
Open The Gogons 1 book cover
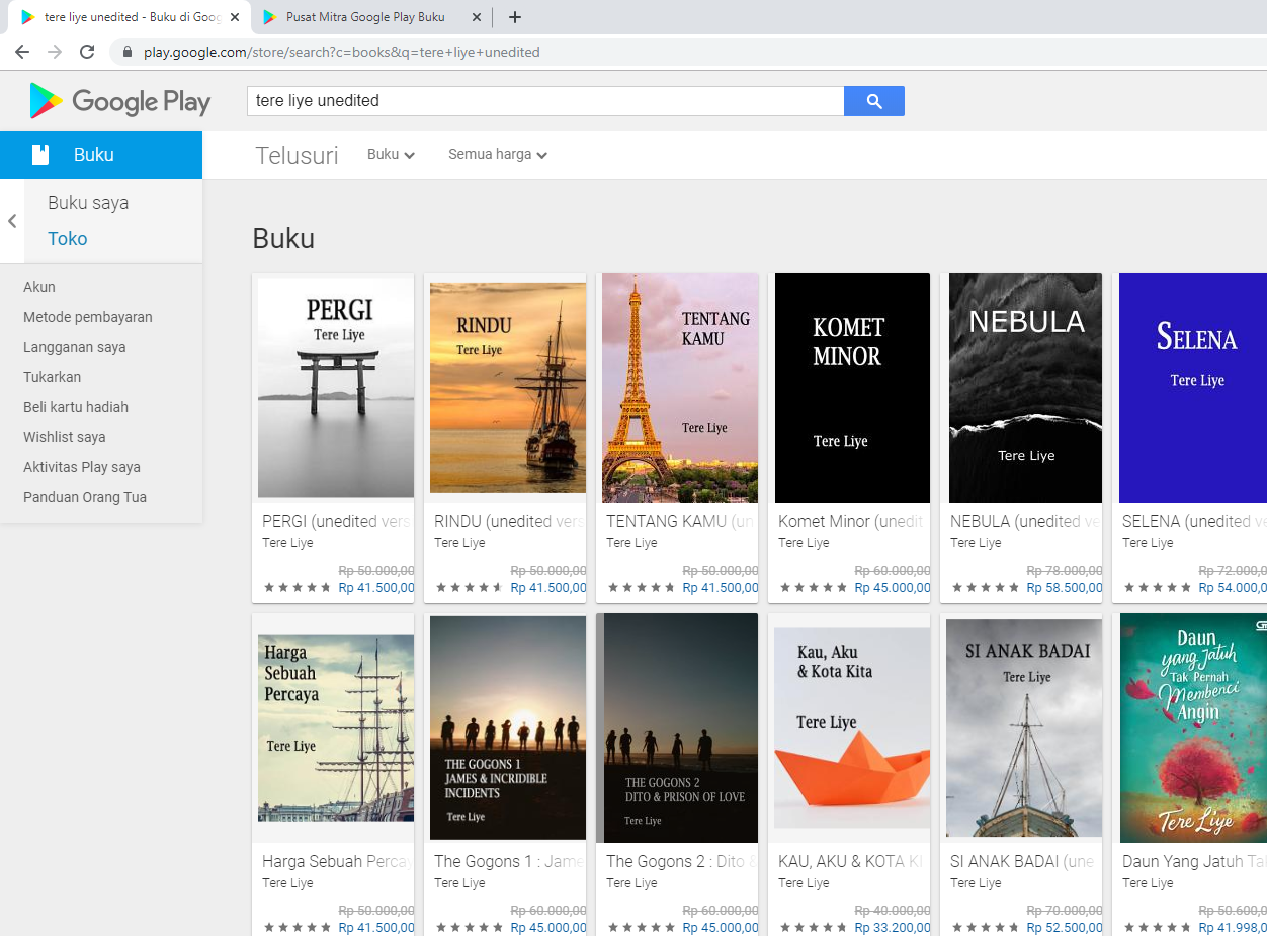(508, 728)
